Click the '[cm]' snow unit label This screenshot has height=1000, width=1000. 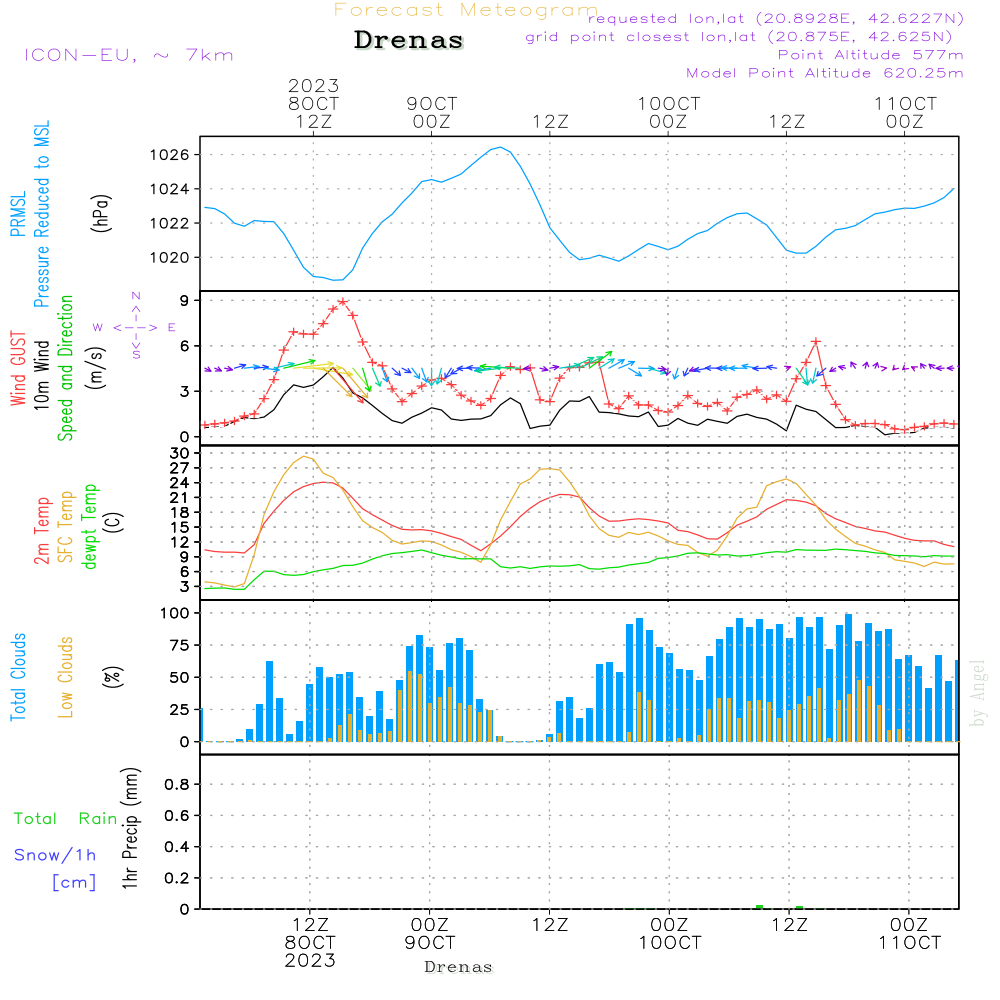pos(74,883)
